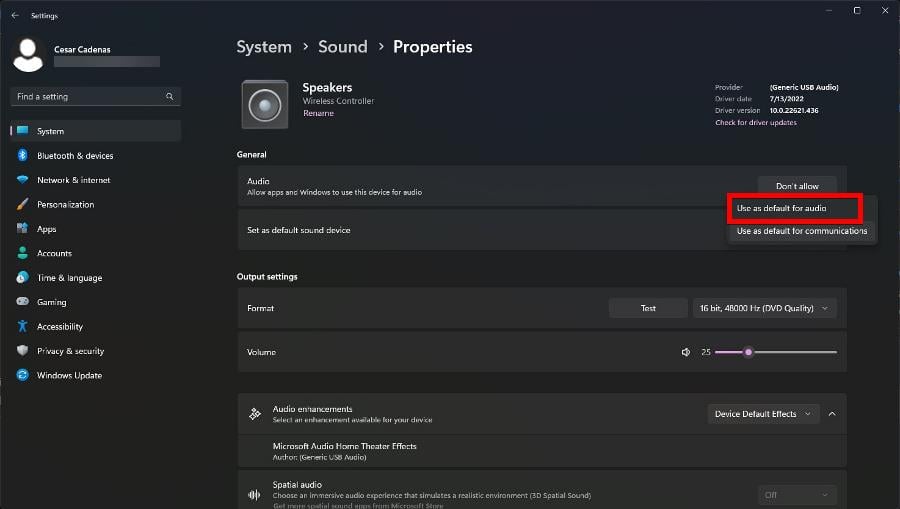Click the search magnifier icon
This screenshot has height=509, width=900.
(169, 96)
